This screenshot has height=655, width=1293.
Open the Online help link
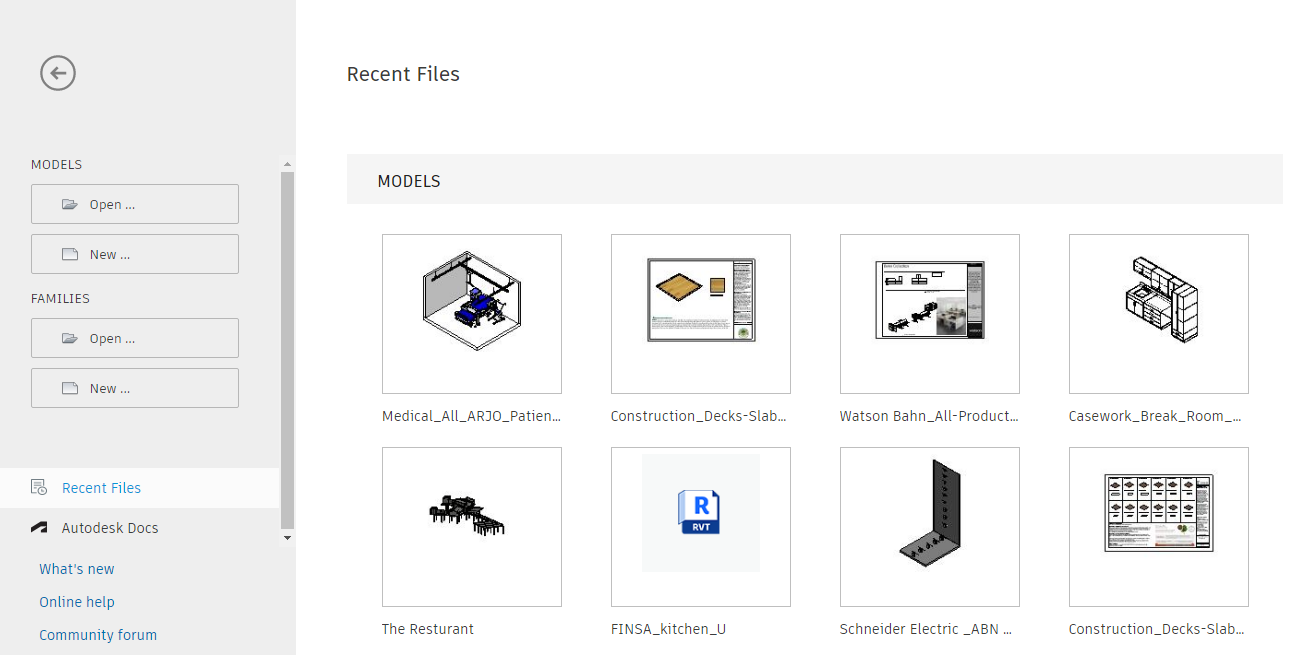[77, 602]
